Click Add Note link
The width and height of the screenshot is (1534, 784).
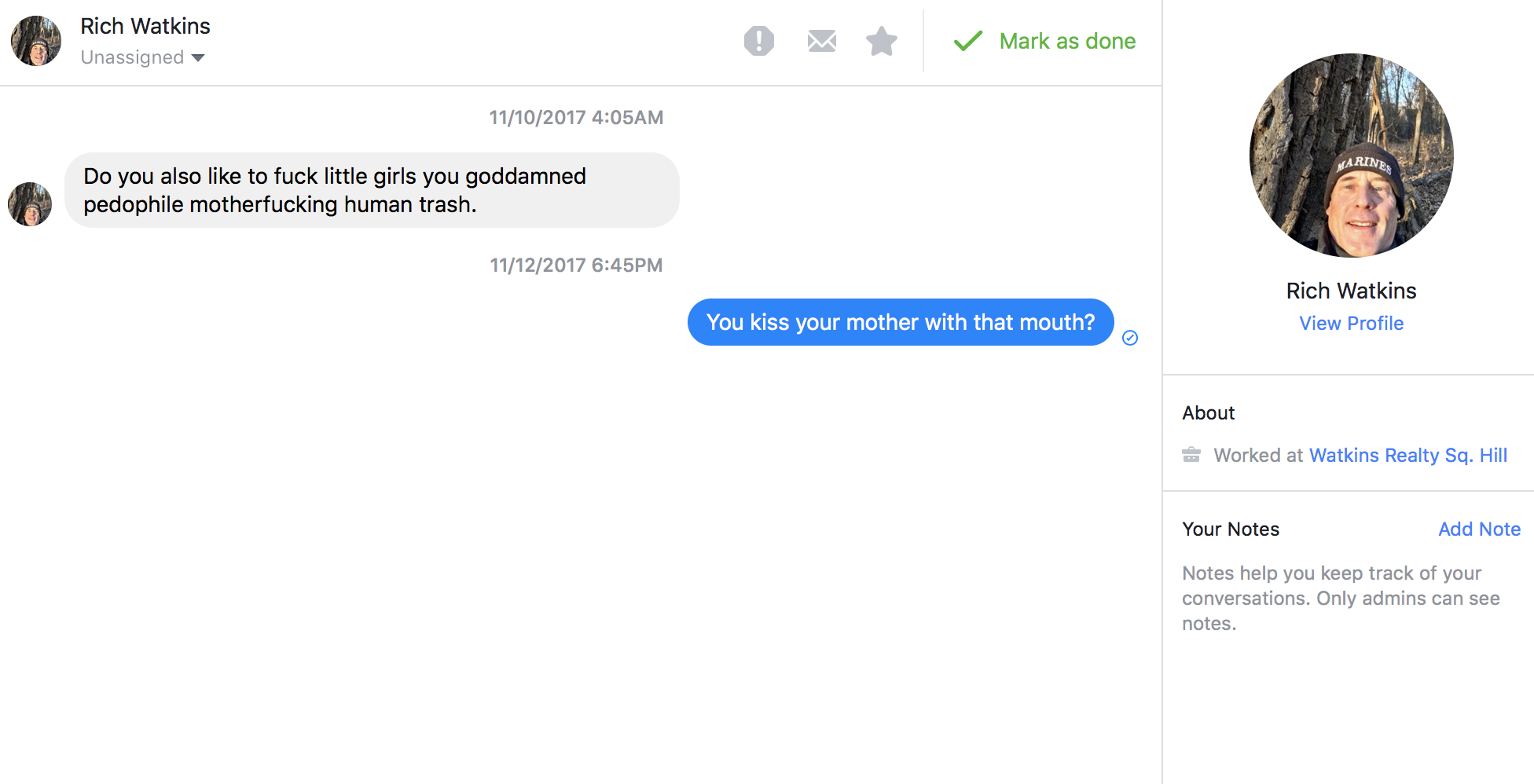[1479, 529]
